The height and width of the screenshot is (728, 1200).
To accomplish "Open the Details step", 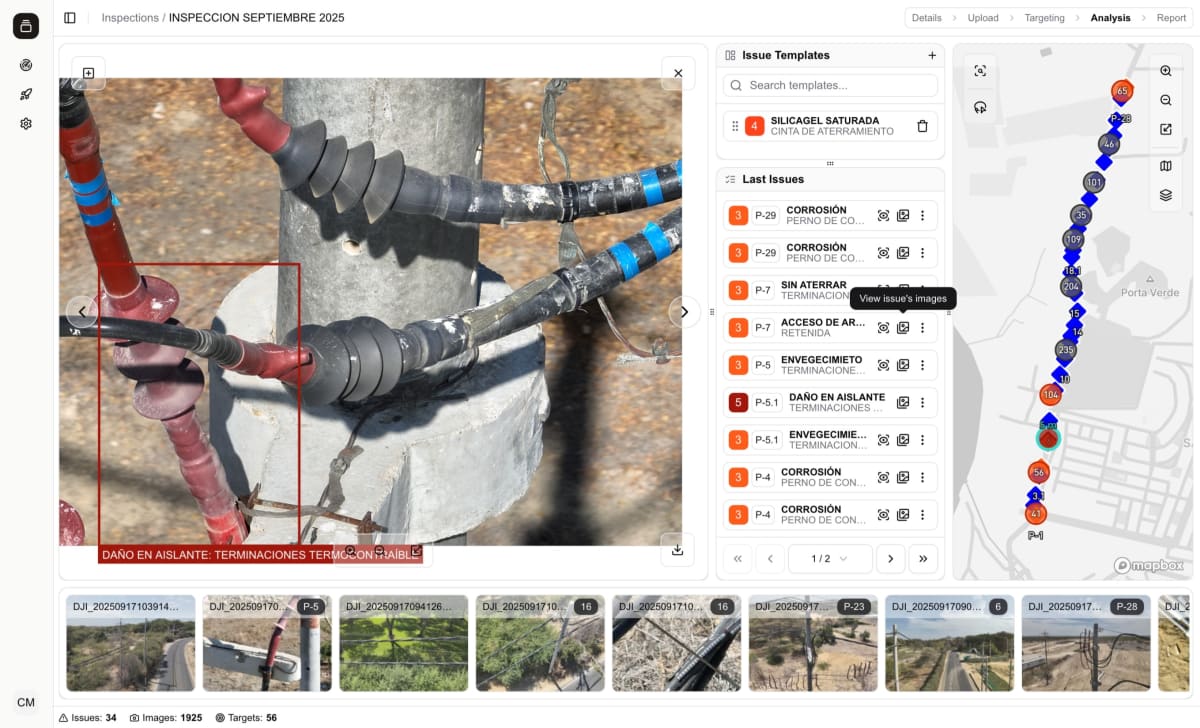I will tap(926, 18).
